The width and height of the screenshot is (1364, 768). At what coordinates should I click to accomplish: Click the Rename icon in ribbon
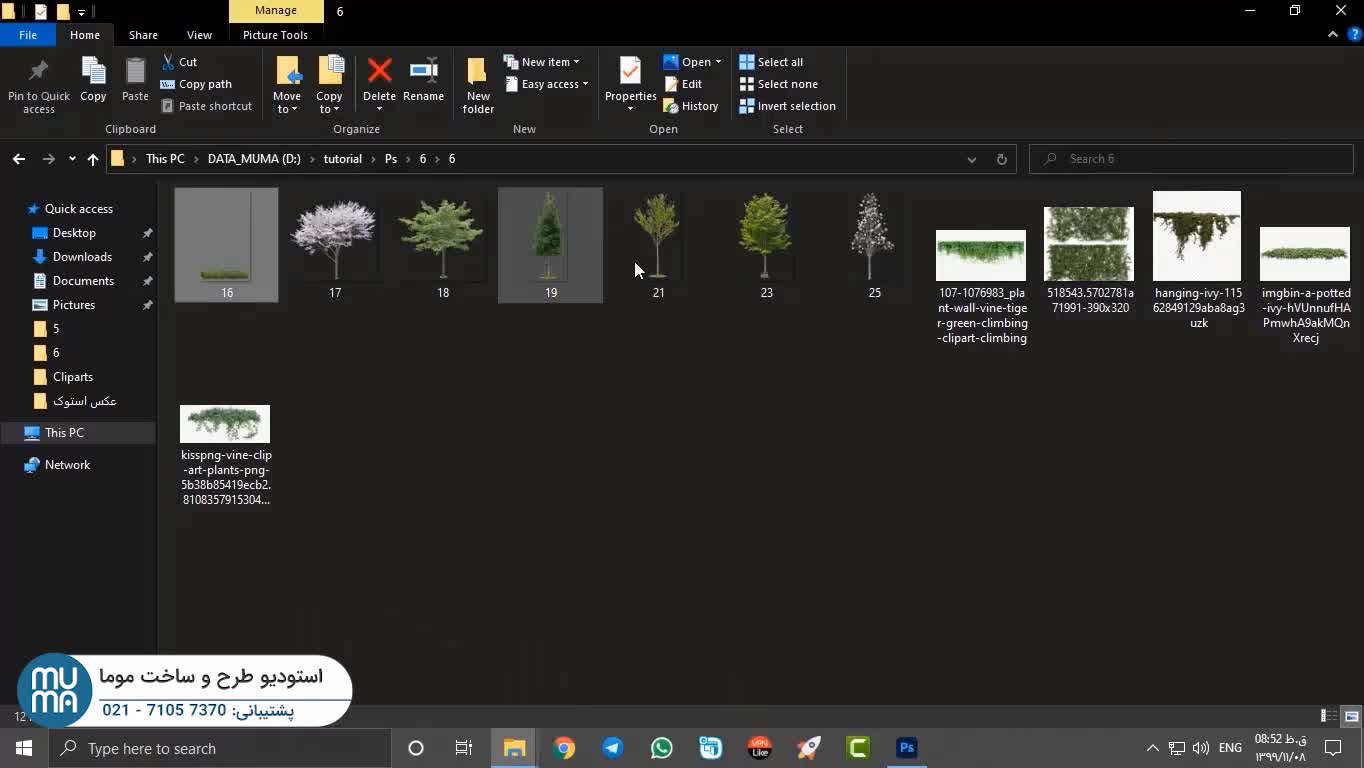[x=423, y=72]
